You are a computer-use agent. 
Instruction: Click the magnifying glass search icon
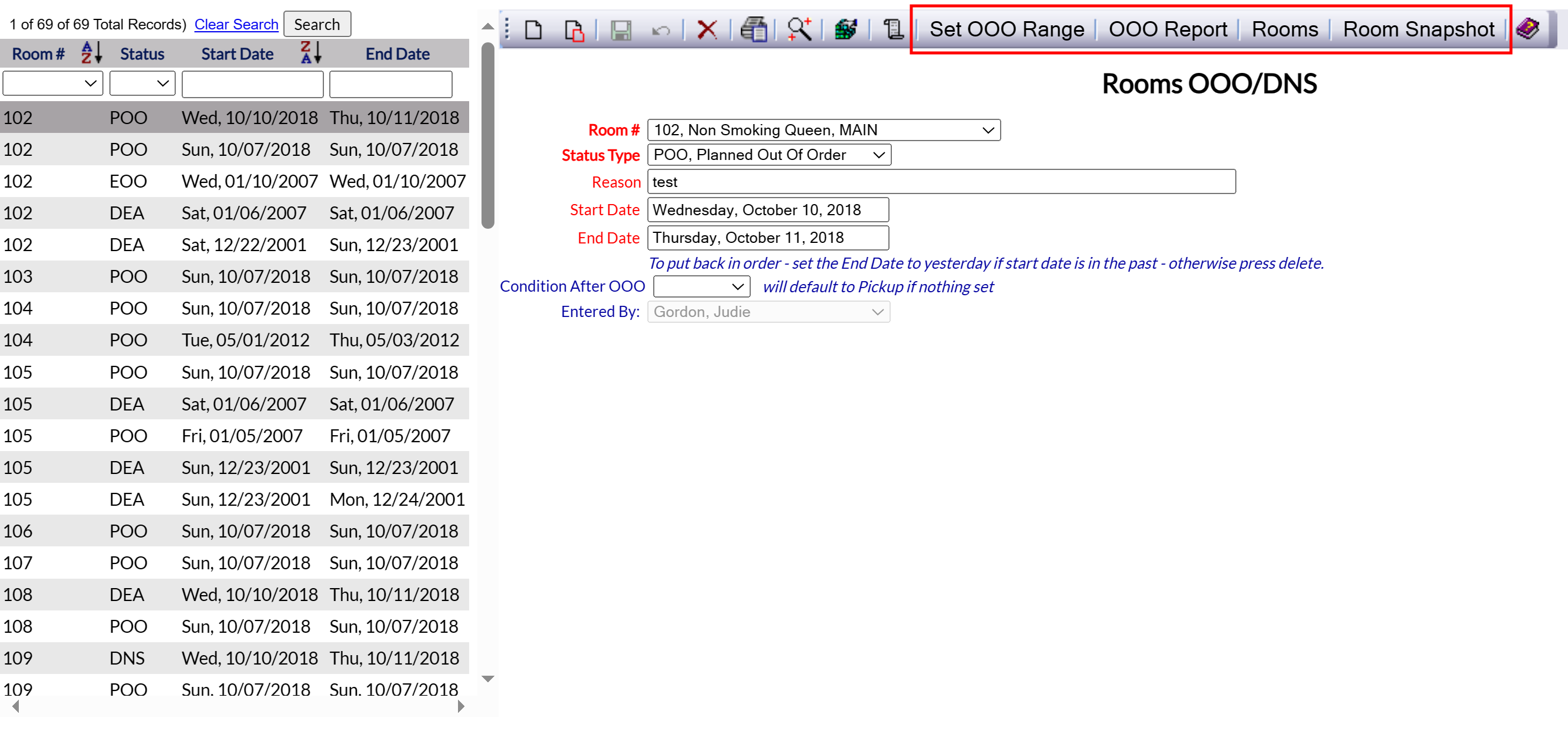click(799, 29)
